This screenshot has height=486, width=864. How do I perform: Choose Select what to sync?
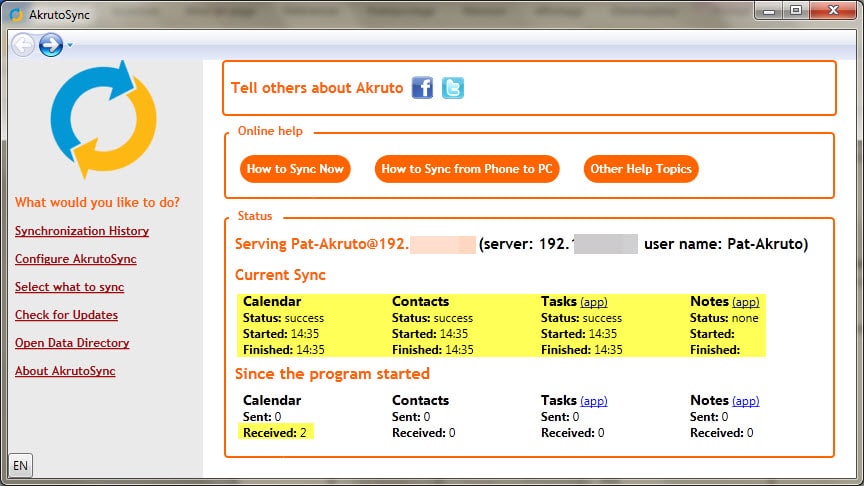tap(70, 287)
